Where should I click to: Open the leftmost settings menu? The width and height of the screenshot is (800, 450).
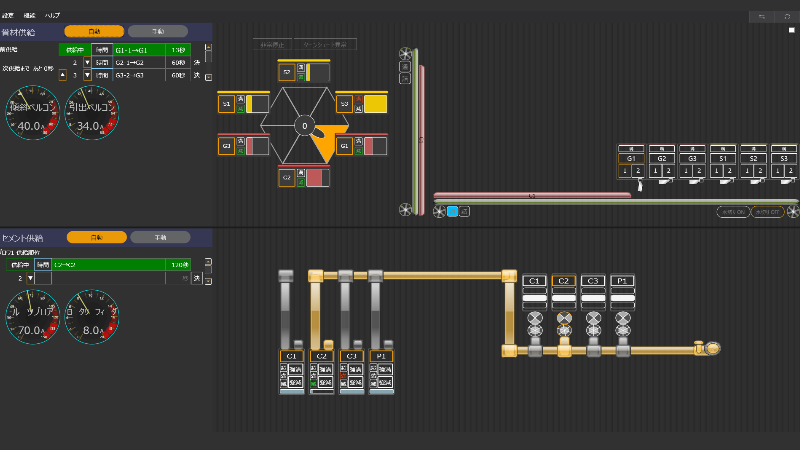7,17
